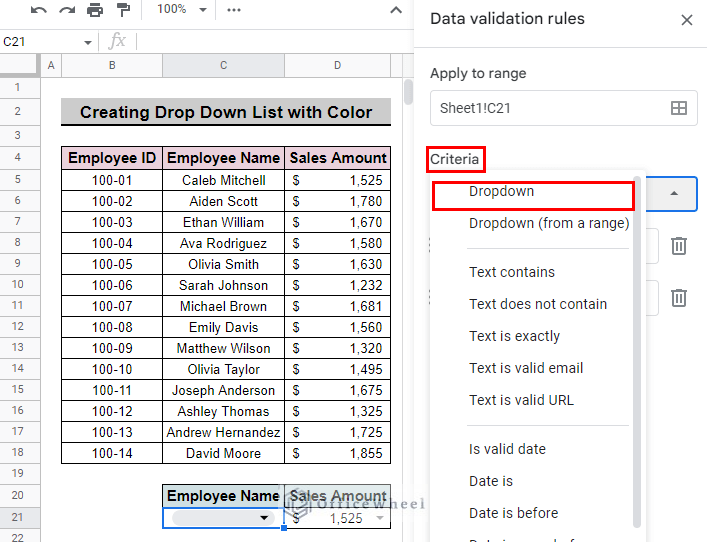Open the zoom level 100% dropdown
Viewport: 707px width, 542px height.
click(182, 9)
